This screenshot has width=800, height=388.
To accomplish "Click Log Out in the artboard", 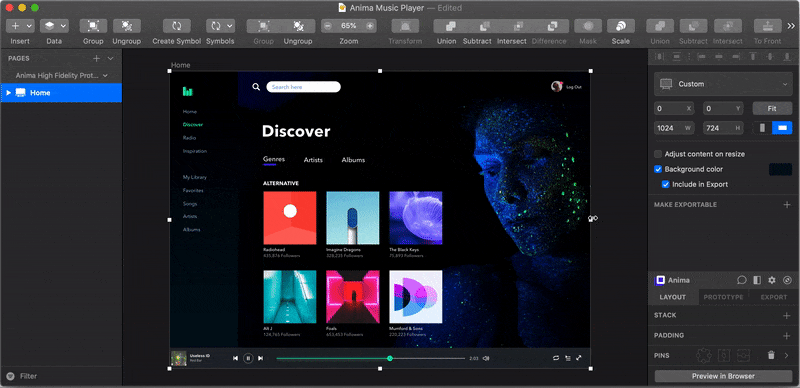I will coord(573,87).
